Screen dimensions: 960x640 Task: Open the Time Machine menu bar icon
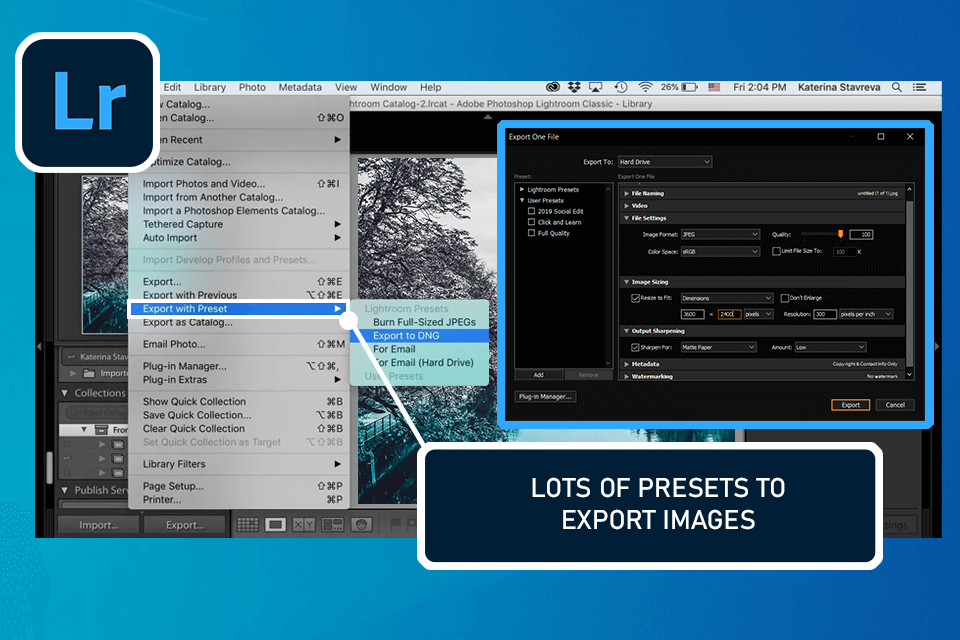[621, 87]
